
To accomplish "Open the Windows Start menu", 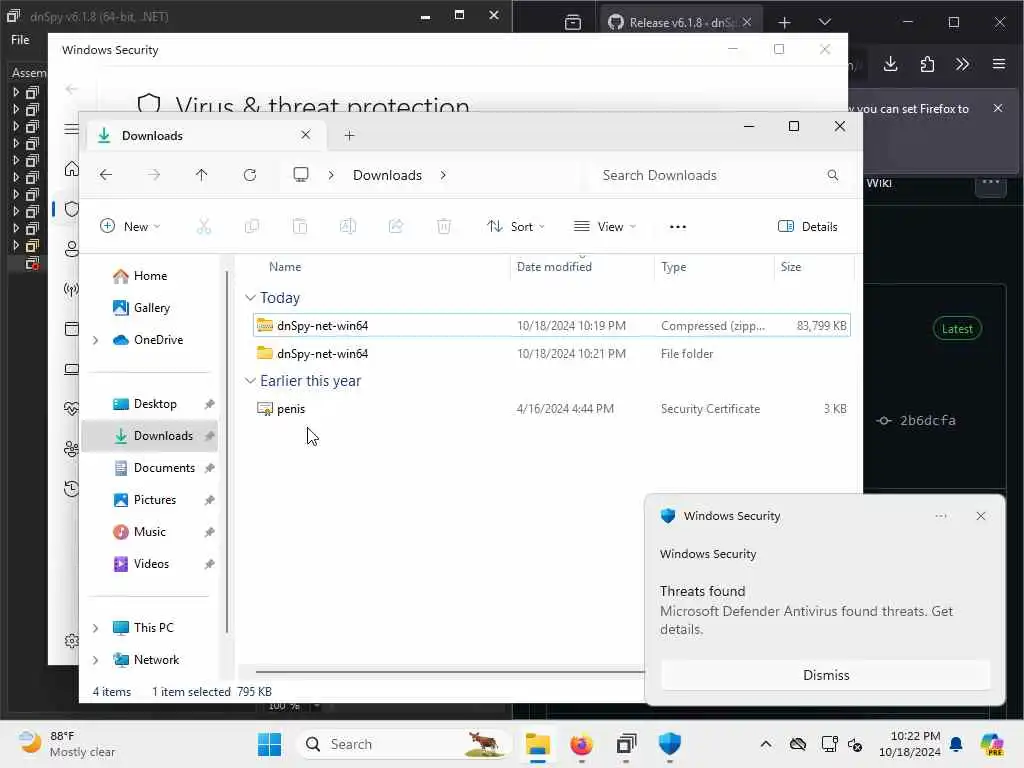I will pyautogui.click(x=269, y=744).
